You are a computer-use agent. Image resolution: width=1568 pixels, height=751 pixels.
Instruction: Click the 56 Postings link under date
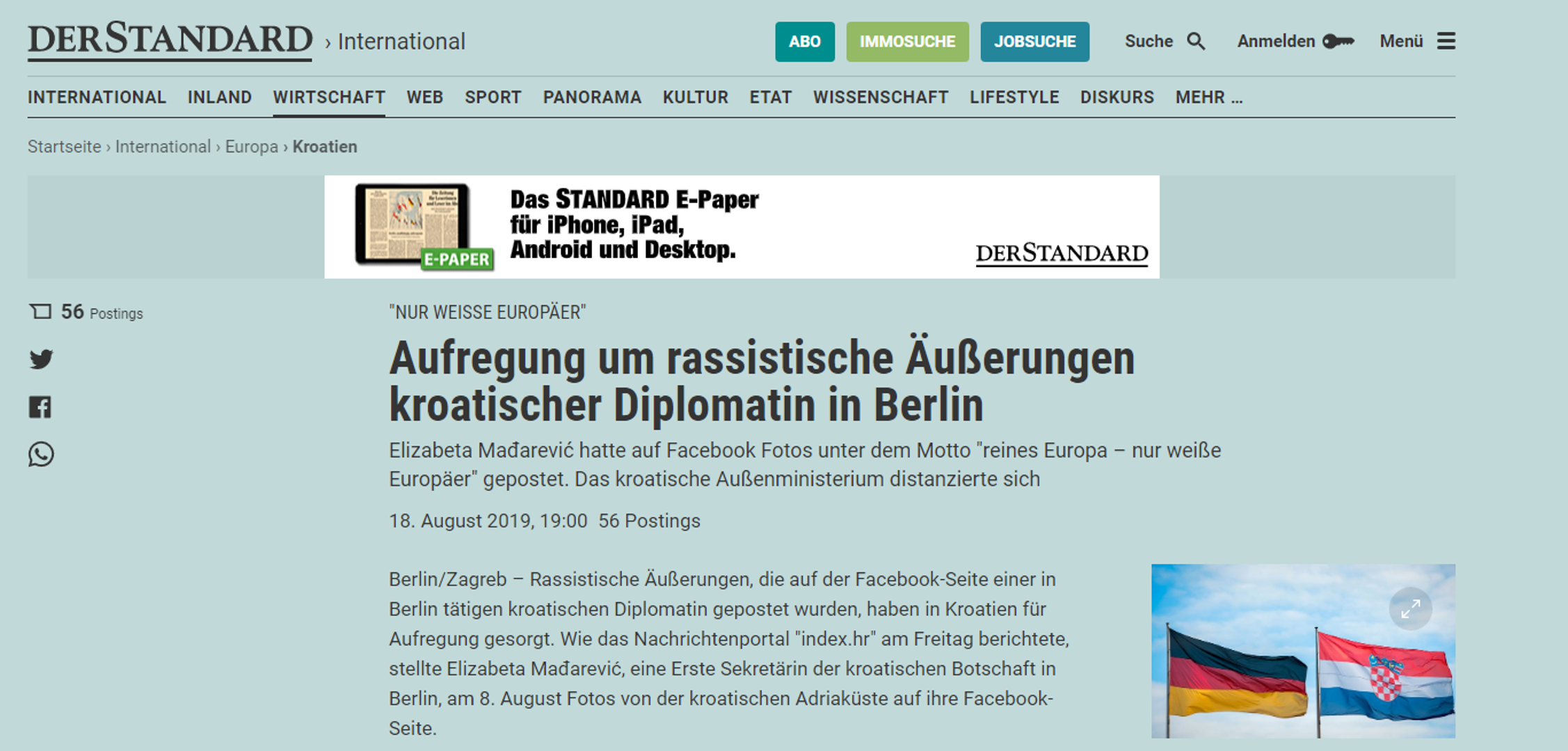pyautogui.click(x=649, y=521)
